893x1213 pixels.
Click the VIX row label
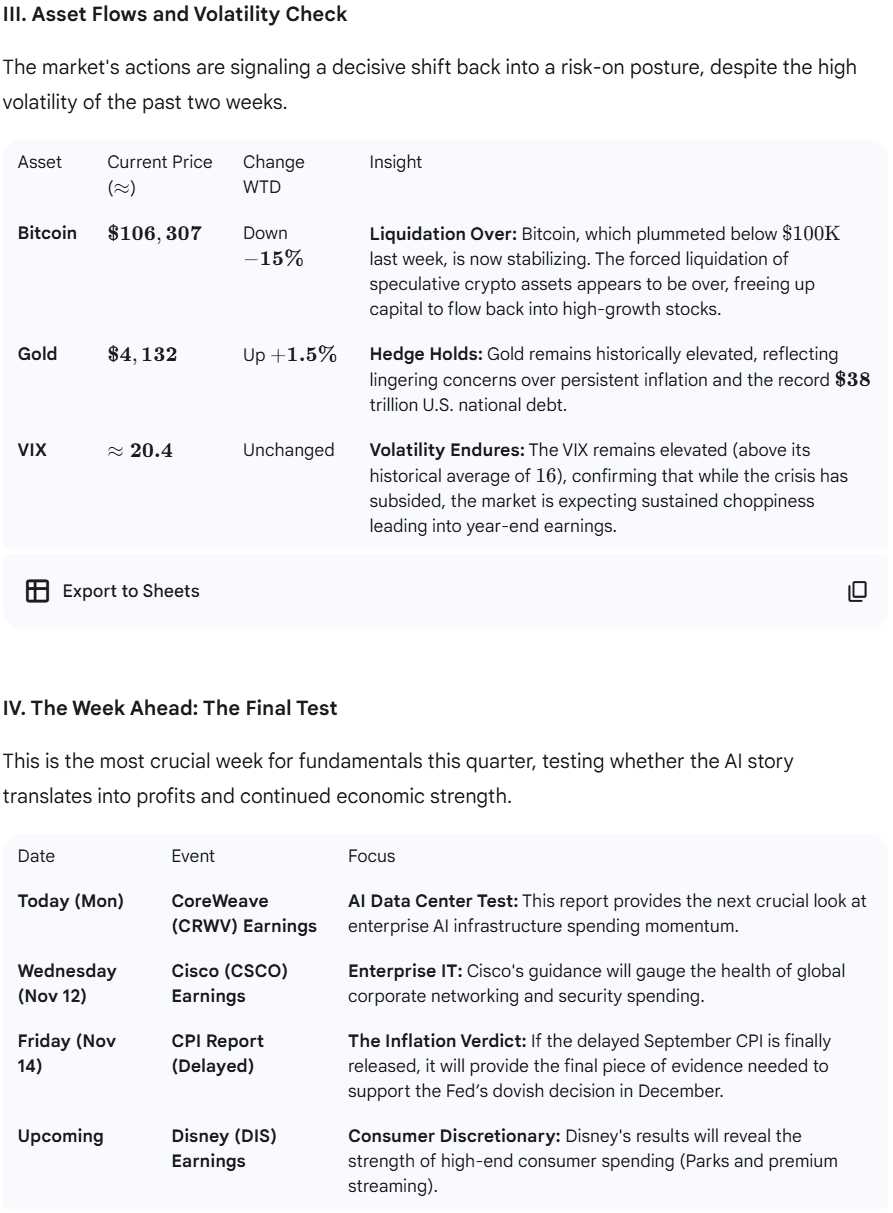(32, 450)
